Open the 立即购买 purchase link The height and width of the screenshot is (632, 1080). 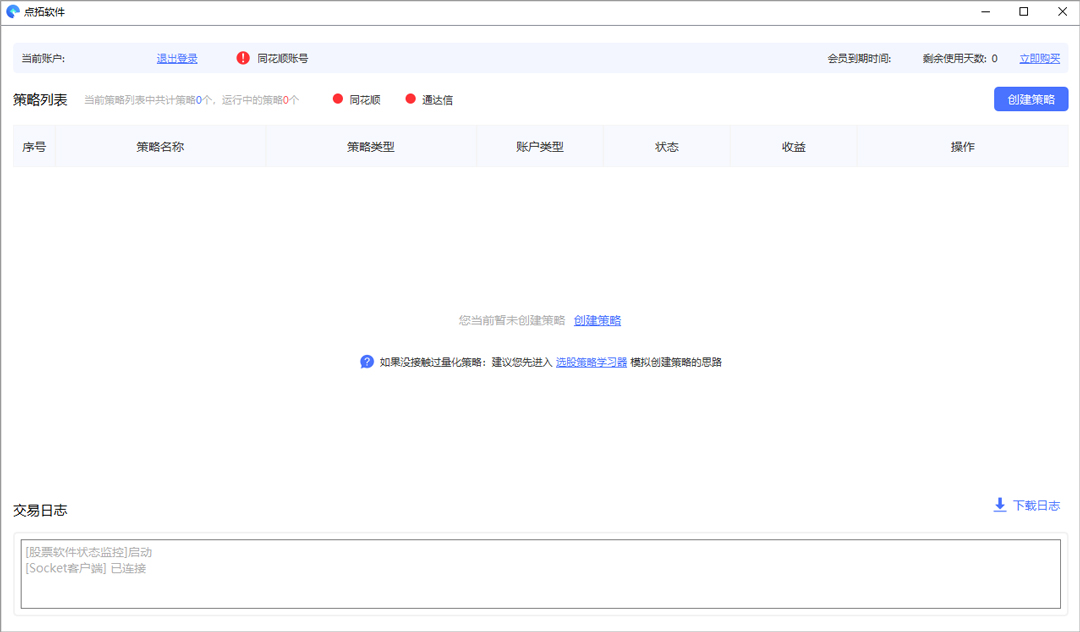[1039, 58]
